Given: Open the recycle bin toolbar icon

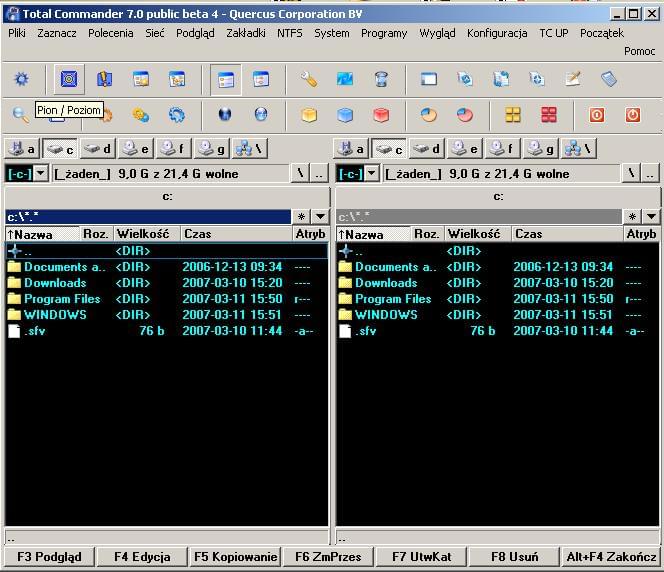Looking at the screenshot, I should 381,79.
